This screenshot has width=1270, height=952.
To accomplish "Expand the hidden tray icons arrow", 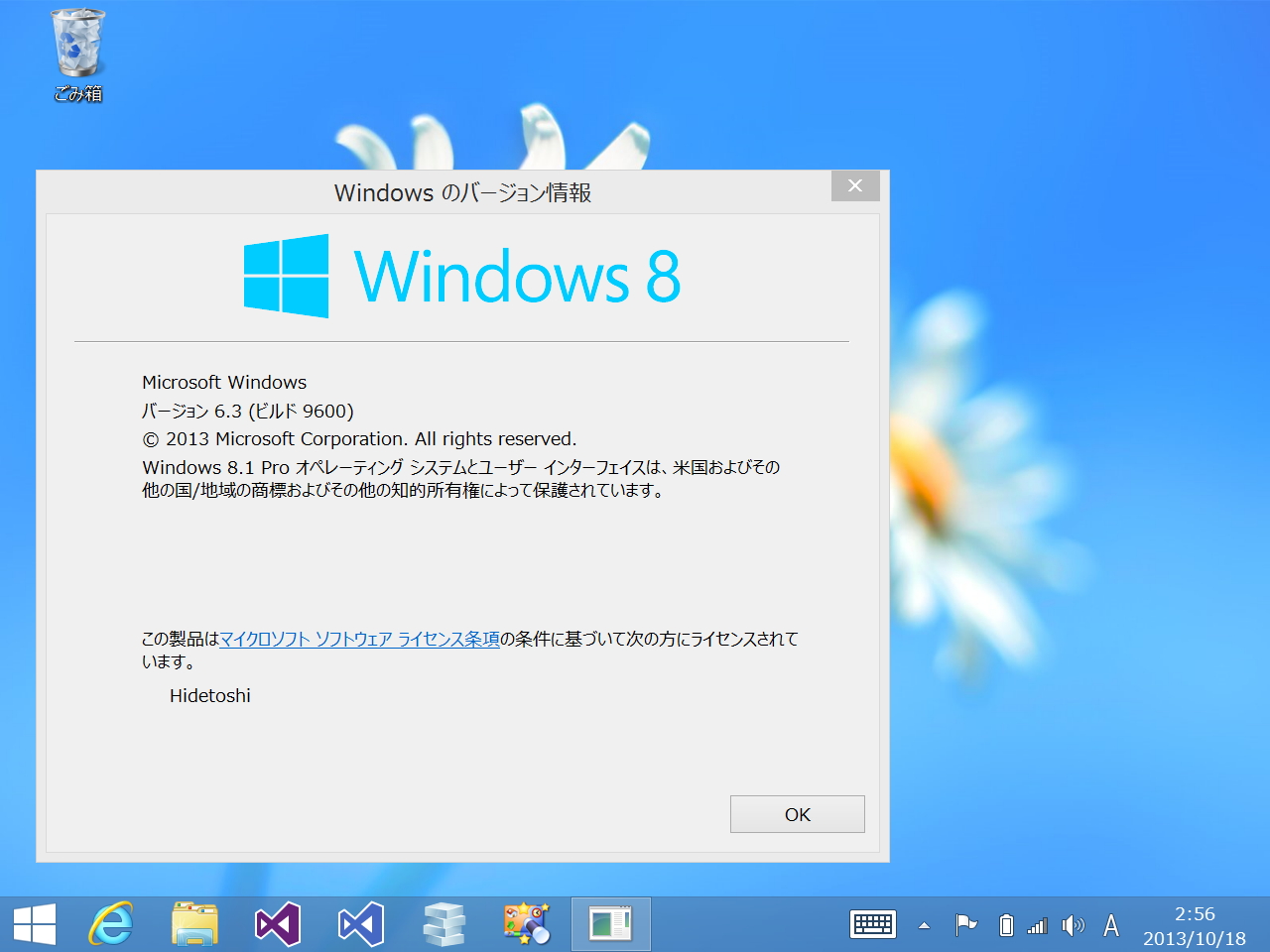I will click(x=924, y=924).
